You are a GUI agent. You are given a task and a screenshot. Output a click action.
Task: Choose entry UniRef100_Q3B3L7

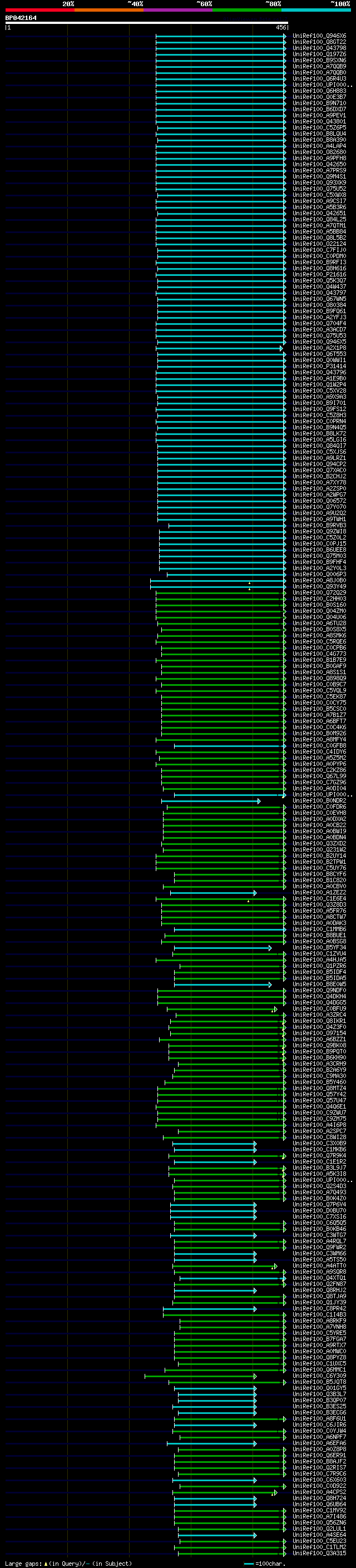click(x=319, y=1394)
